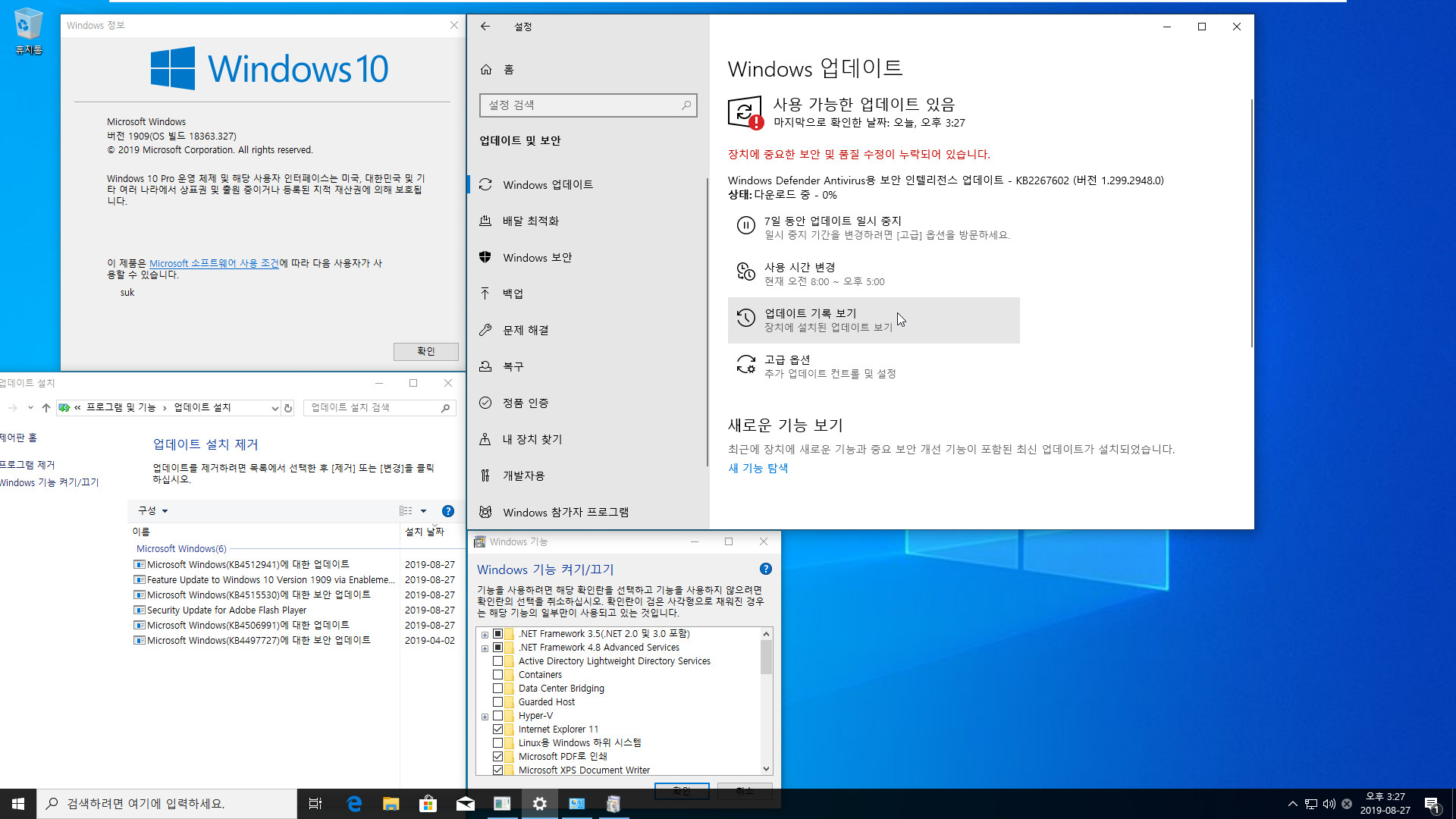
Task: Click the back arrow in Settings window
Action: (485, 27)
